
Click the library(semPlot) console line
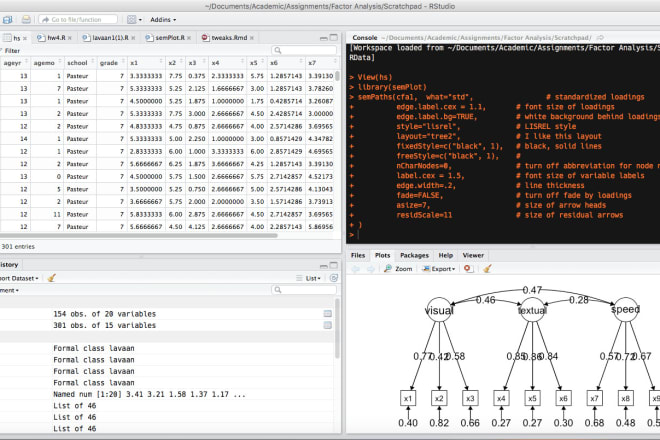392,87
